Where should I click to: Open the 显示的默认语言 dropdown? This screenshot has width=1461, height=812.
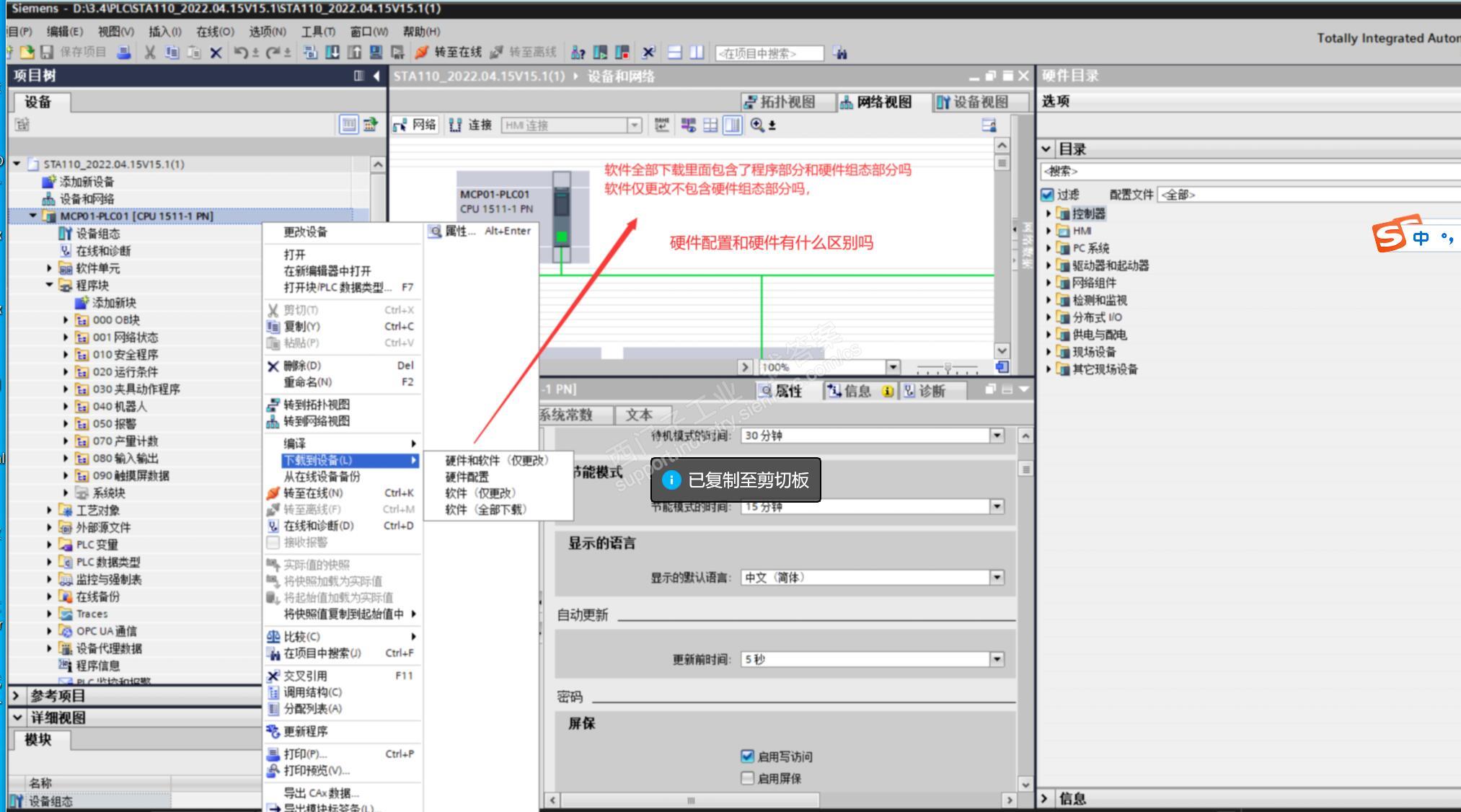point(997,577)
